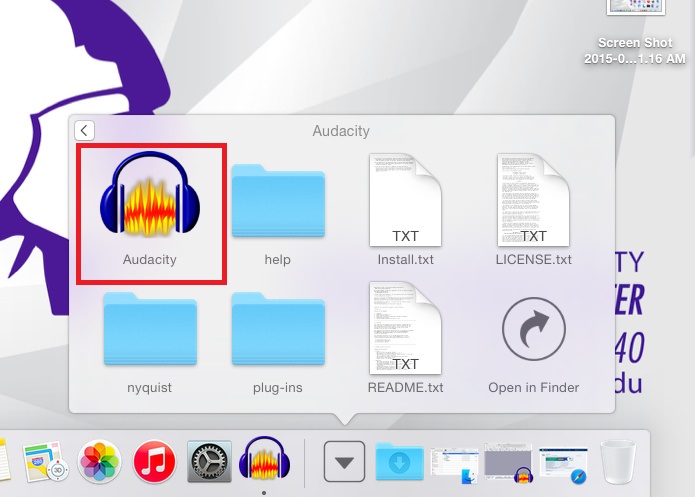The height and width of the screenshot is (497, 695).
Task: Expand the Downloads folder stack in the Dock
Action: tap(399, 461)
